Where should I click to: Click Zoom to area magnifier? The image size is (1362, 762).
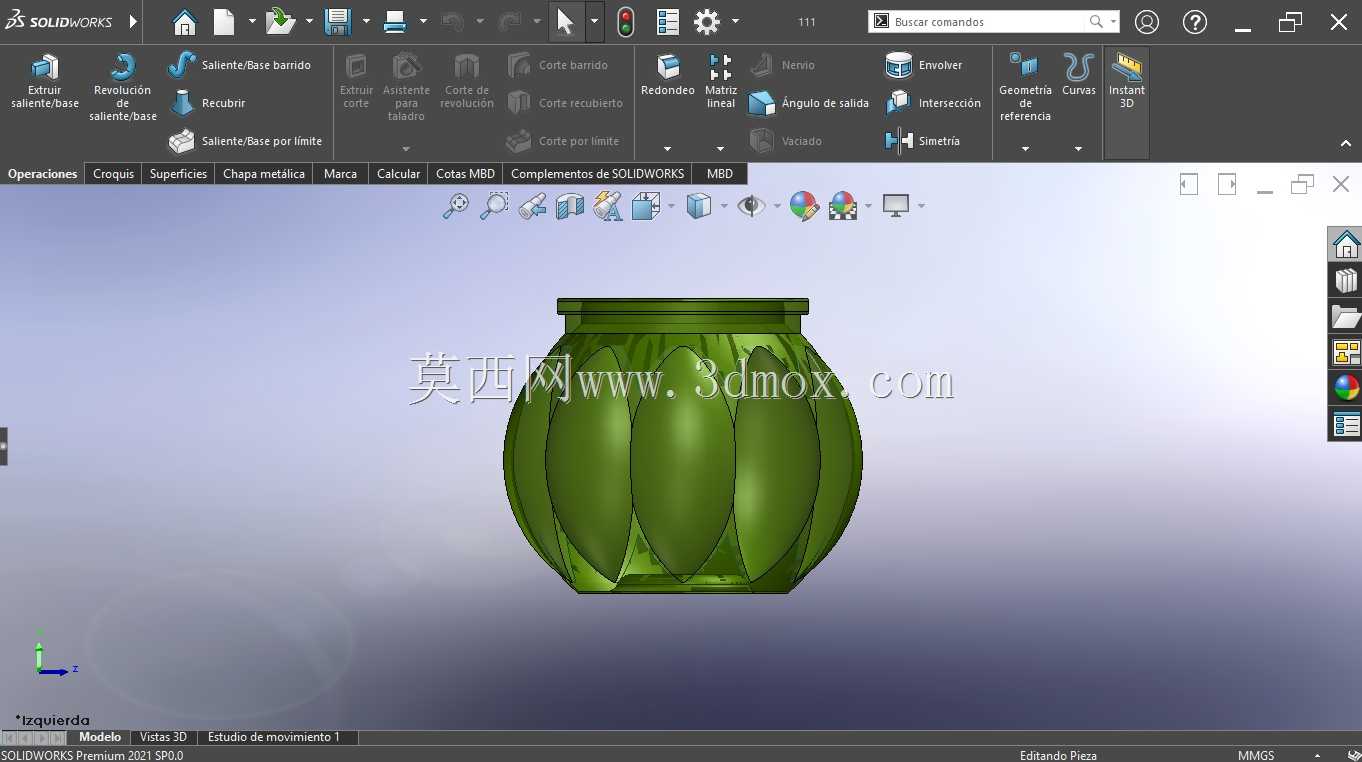[x=494, y=206]
